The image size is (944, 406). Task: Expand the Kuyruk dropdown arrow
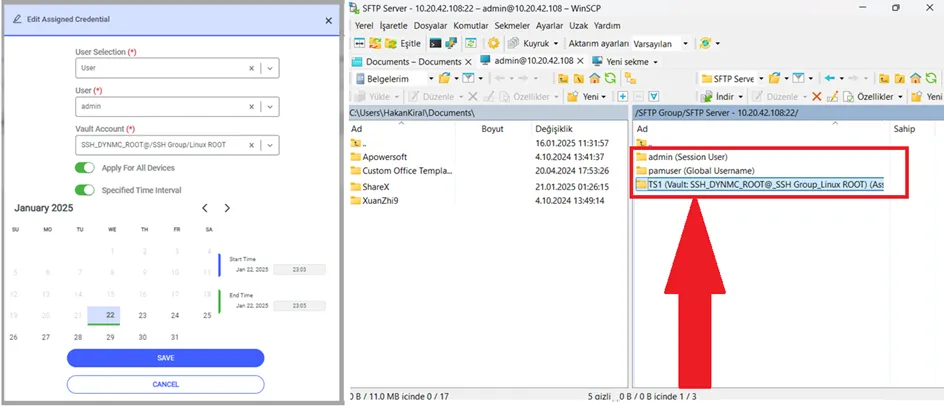pos(556,43)
